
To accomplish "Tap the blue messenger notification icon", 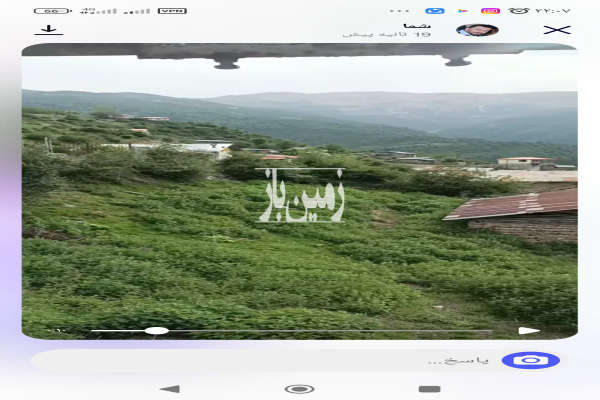I will (434, 10).
